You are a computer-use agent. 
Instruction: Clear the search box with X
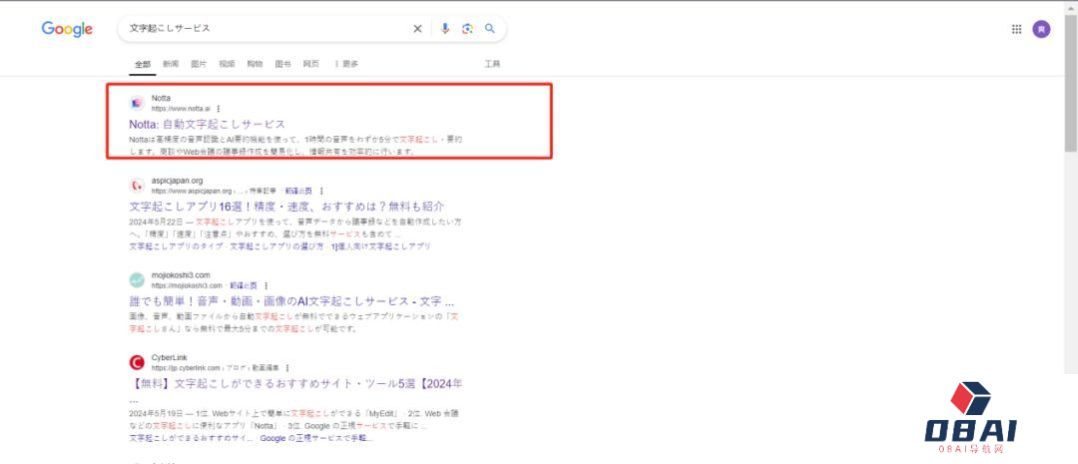[417, 29]
